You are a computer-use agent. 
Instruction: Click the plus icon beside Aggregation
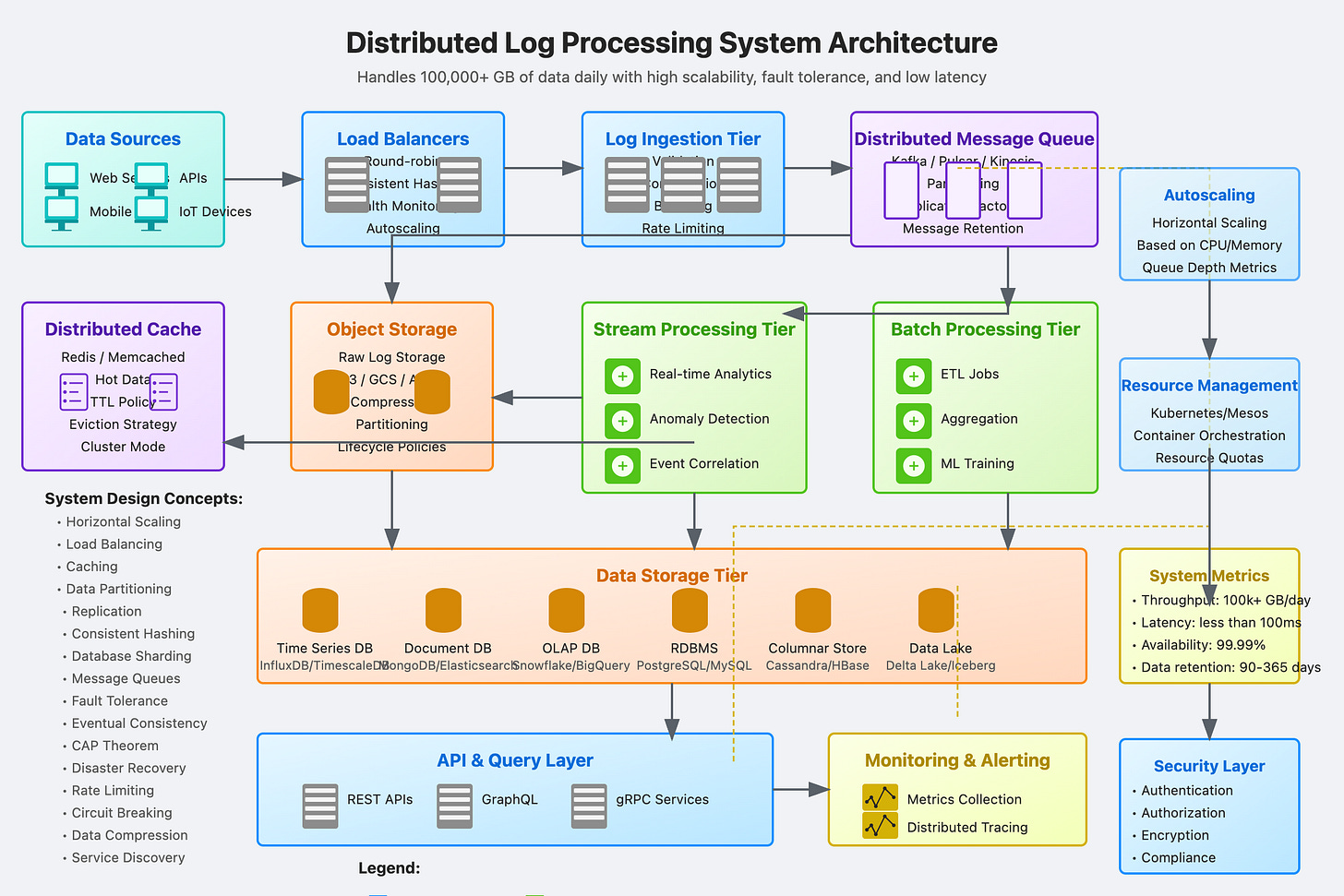click(x=914, y=421)
